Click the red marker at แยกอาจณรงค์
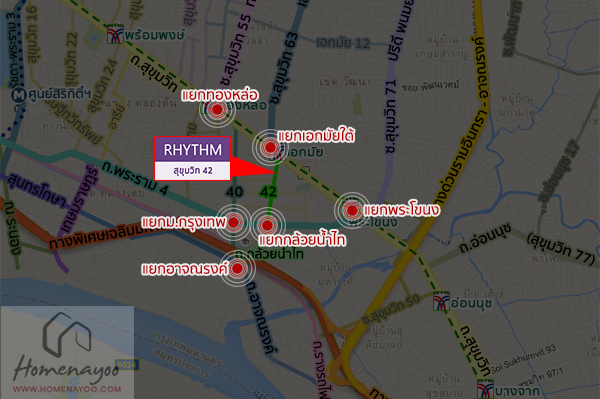This screenshot has height=399, width=600. coord(237,268)
